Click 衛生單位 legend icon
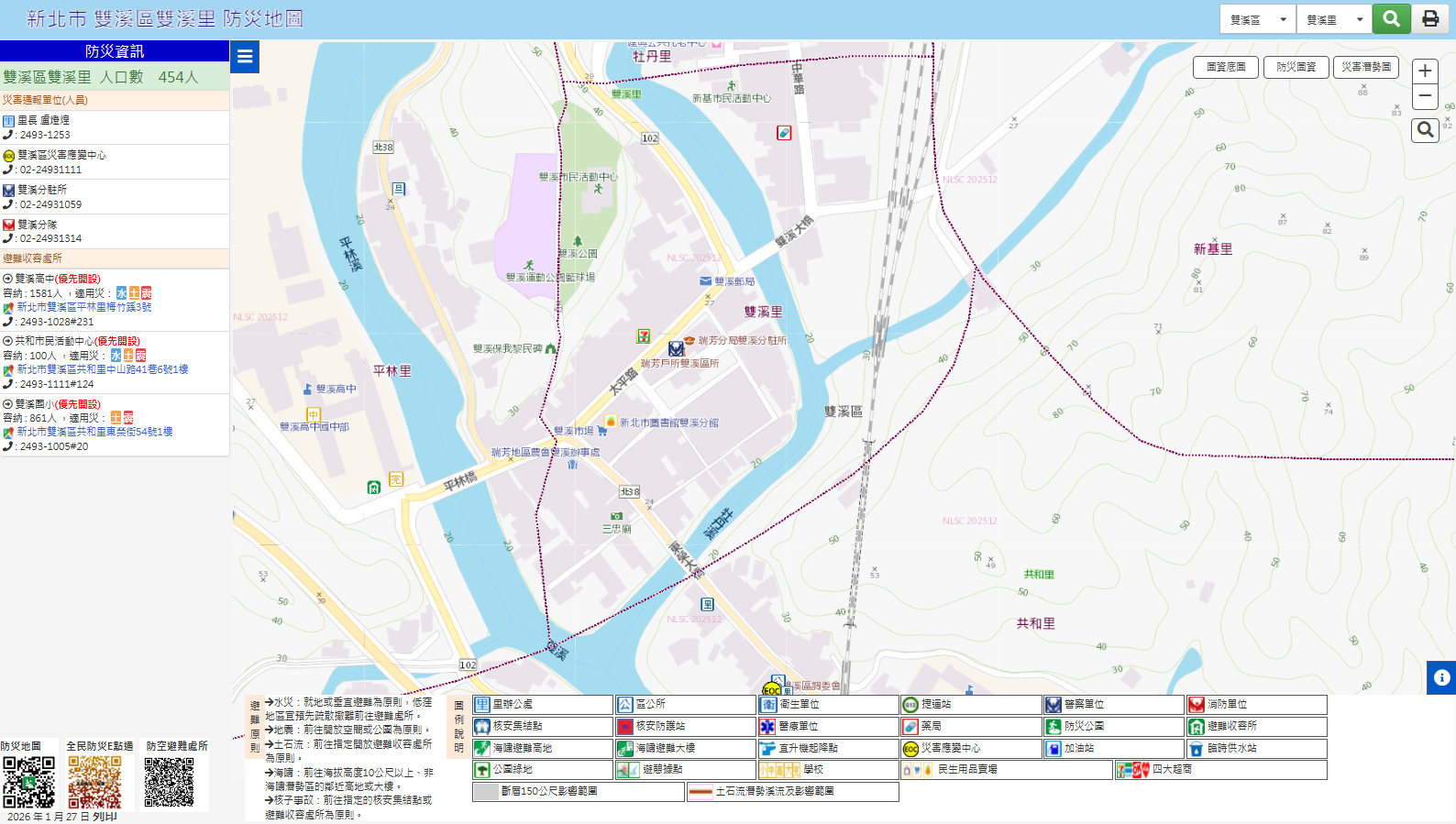This screenshot has height=824, width=1456. 768,705
